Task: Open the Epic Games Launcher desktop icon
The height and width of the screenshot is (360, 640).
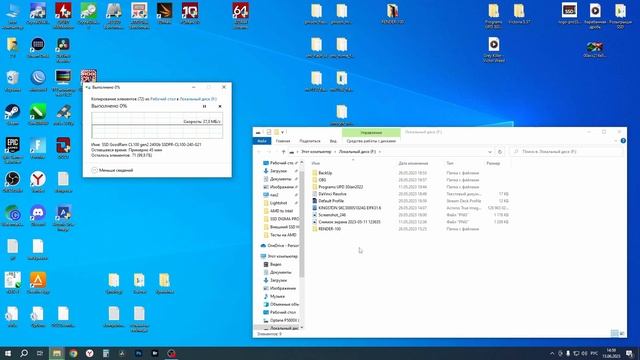Action: (x=12, y=149)
